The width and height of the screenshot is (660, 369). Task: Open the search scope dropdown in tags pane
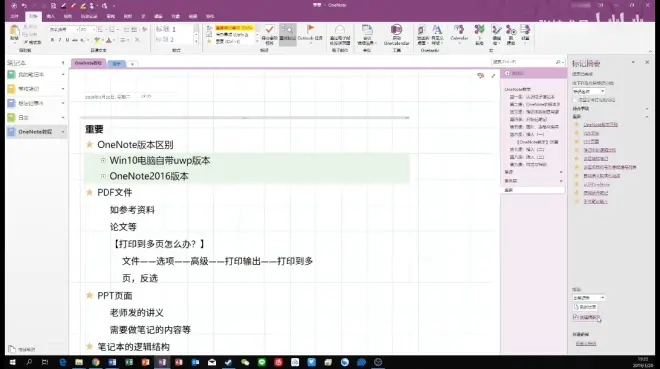(588, 297)
